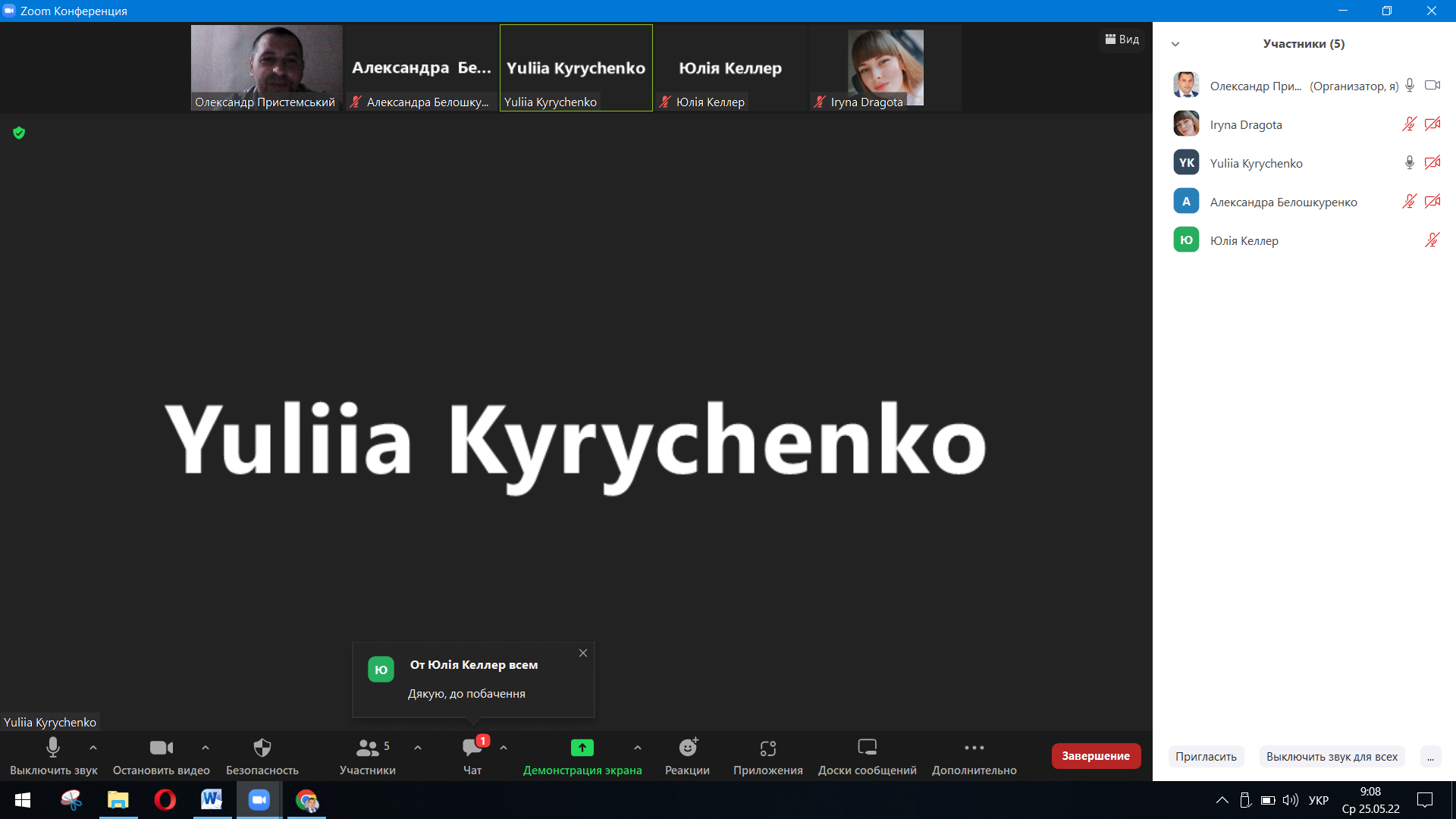This screenshot has height=819, width=1456.
Task: Show hidden system tray icons
Action: coord(1222,800)
